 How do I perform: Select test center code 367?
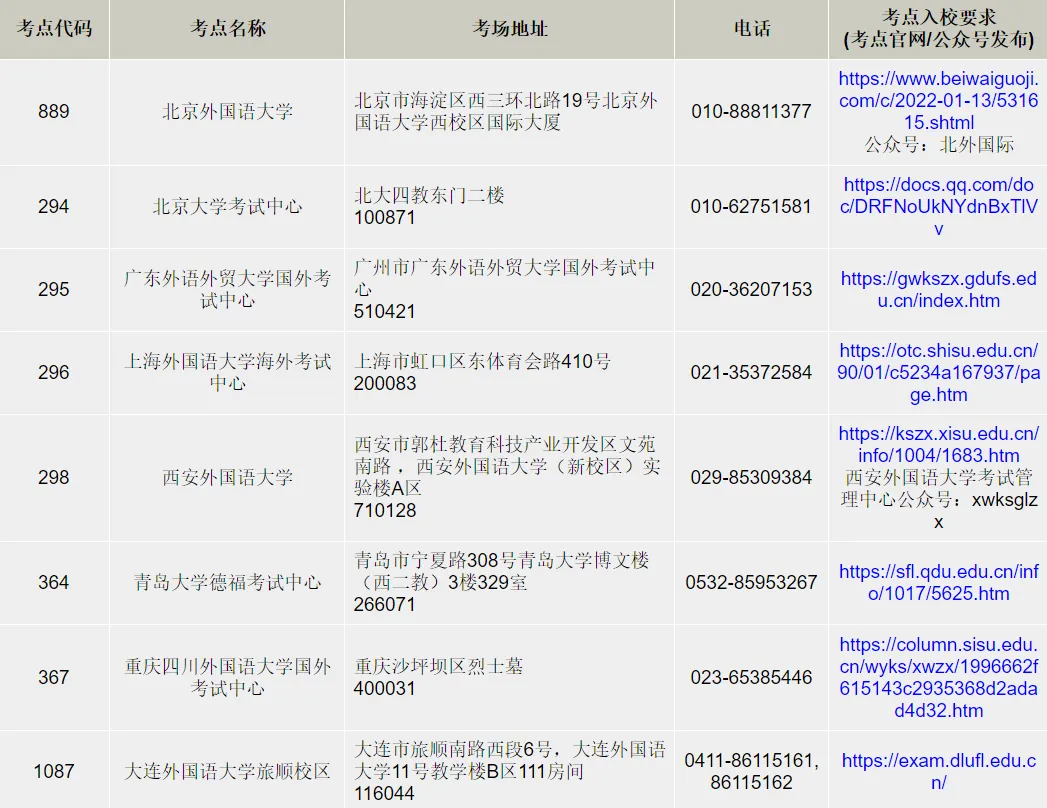[x=54, y=677]
